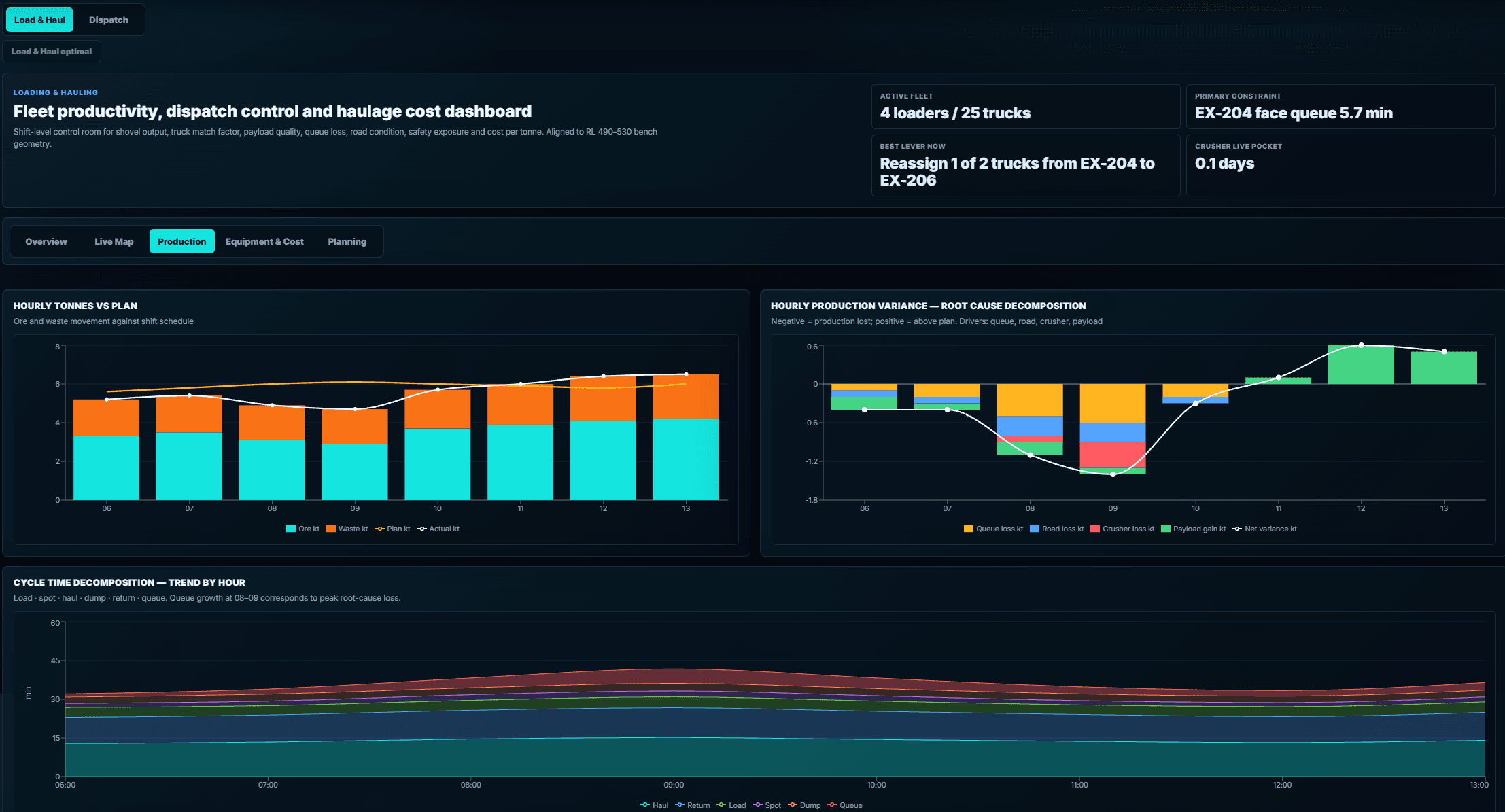Click hour 13 payload gain green bar
The height and width of the screenshot is (812, 1505).
click(x=1444, y=368)
